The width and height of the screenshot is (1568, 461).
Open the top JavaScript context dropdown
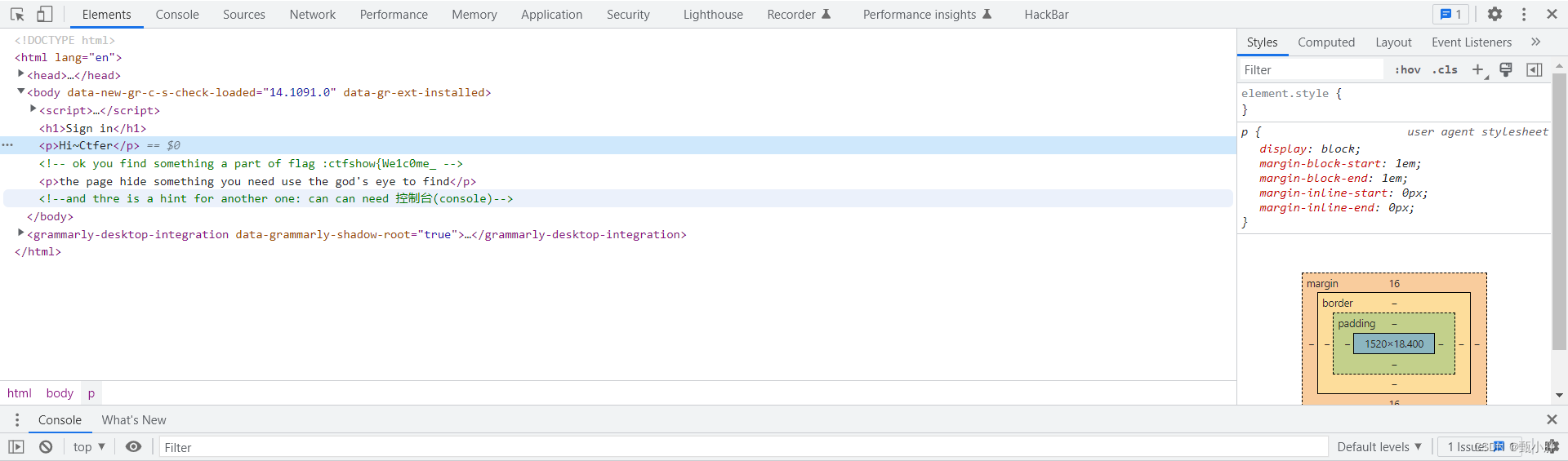(x=89, y=446)
